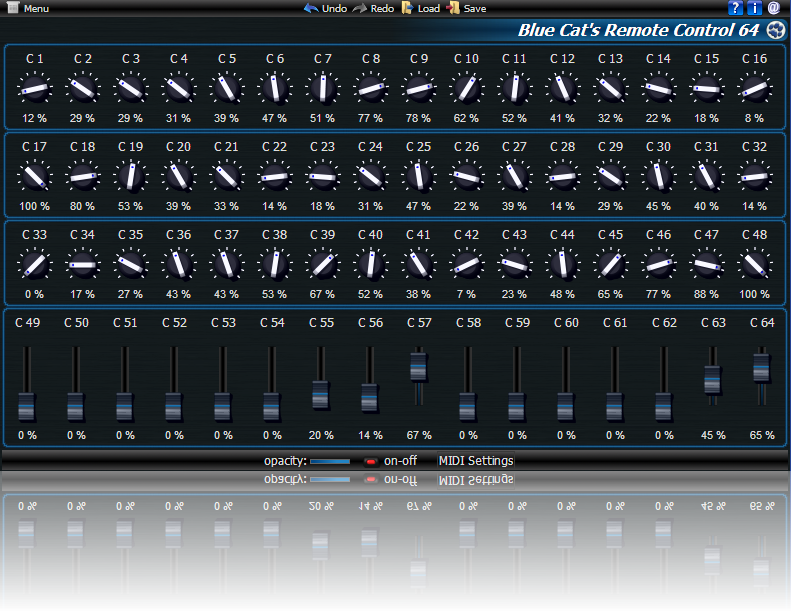This screenshot has width=791, height=612.
Task: Click the C 1 knob at 12 %
Action: coord(34,89)
